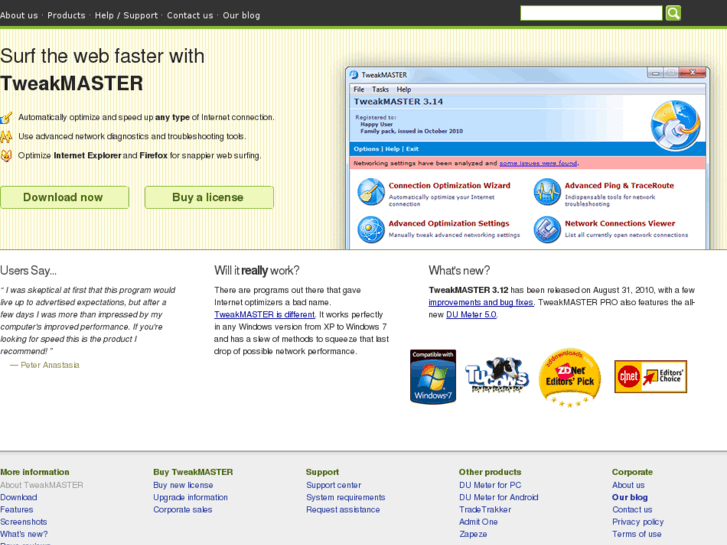Click the Tucows cows award badge
The width and height of the screenshot is (727, 545).
pos(497,375)
